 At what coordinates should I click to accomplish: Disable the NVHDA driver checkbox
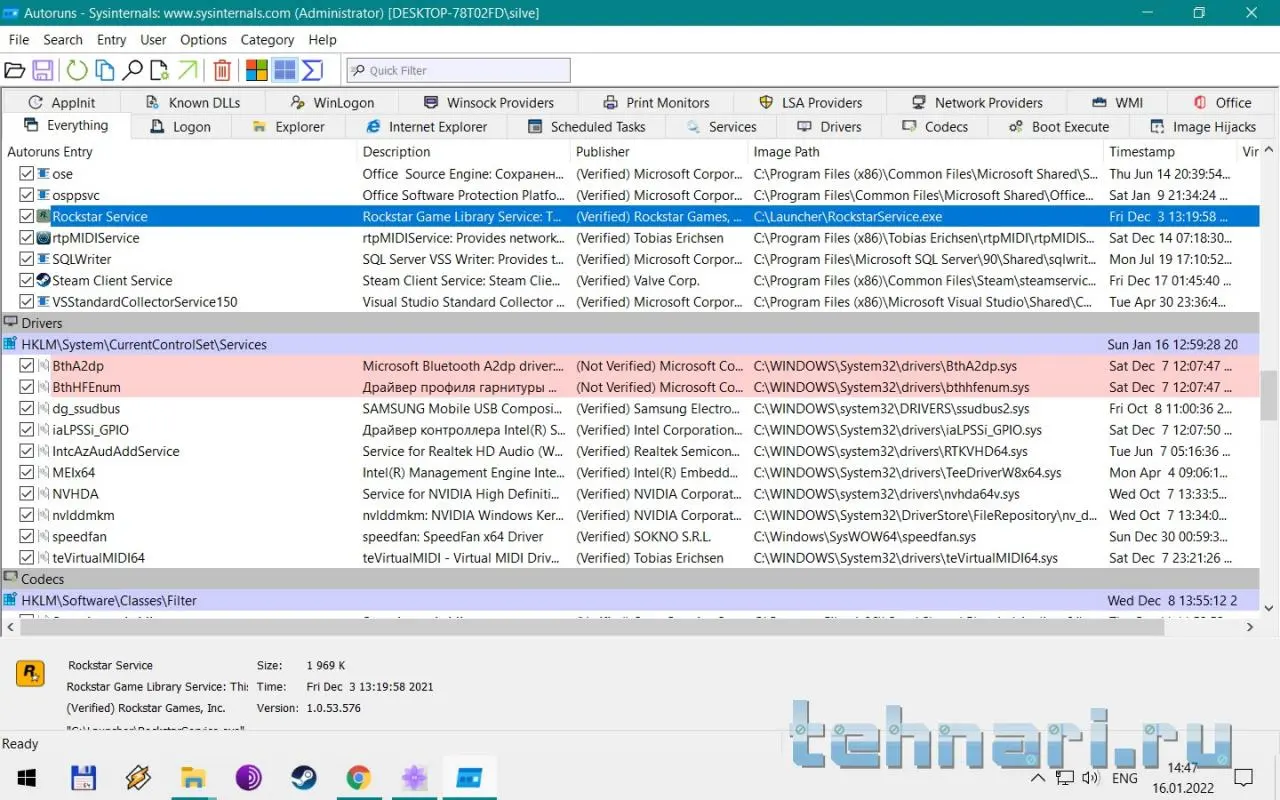tap(27, 494)
